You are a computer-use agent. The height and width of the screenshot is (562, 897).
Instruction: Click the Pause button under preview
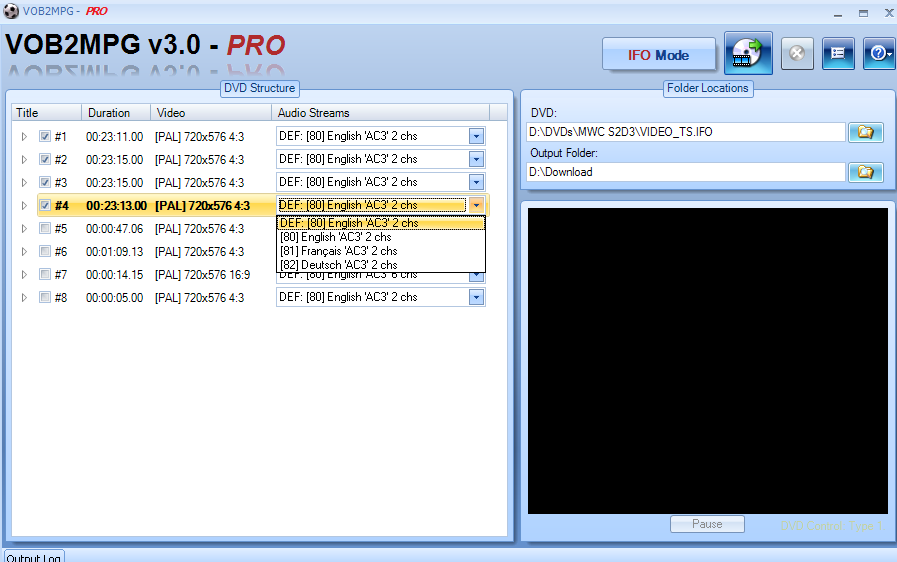click(x=707, y=524)
